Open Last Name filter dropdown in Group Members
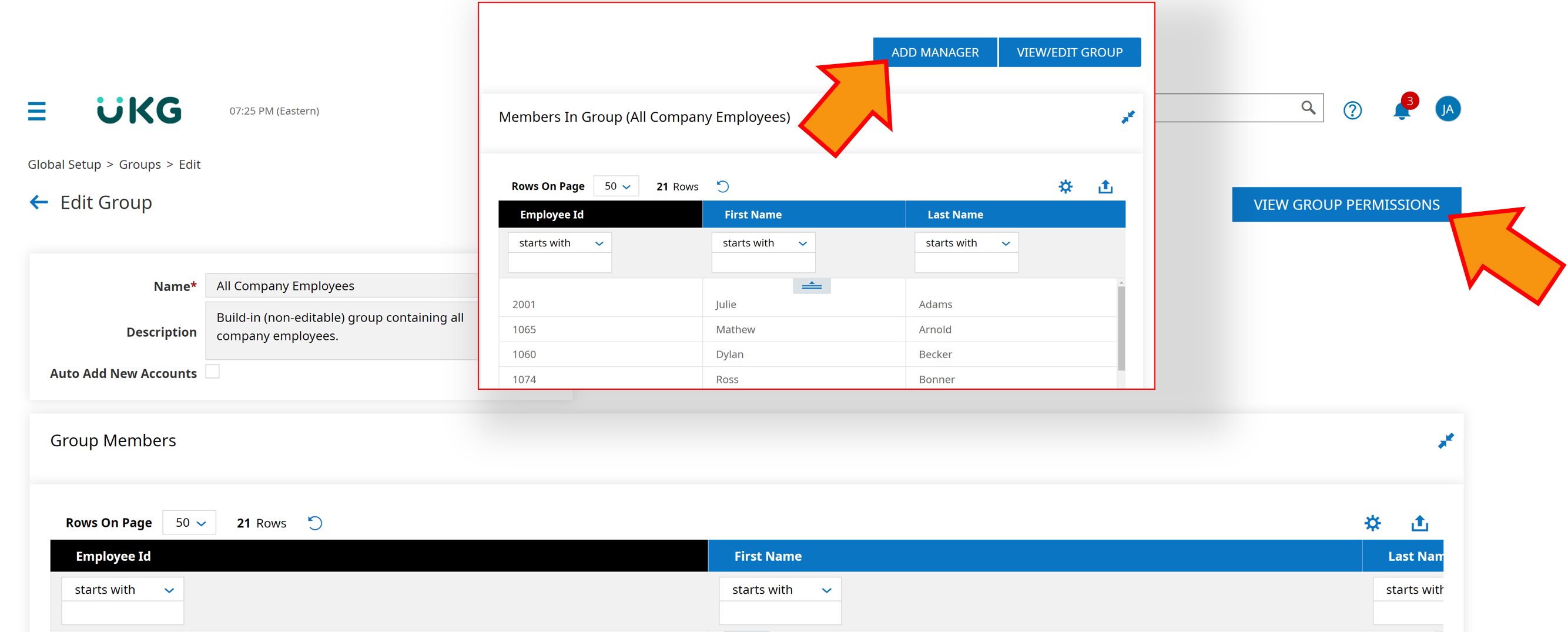This screenshot has width=1568, height=632. click(x=1409, y=590)
